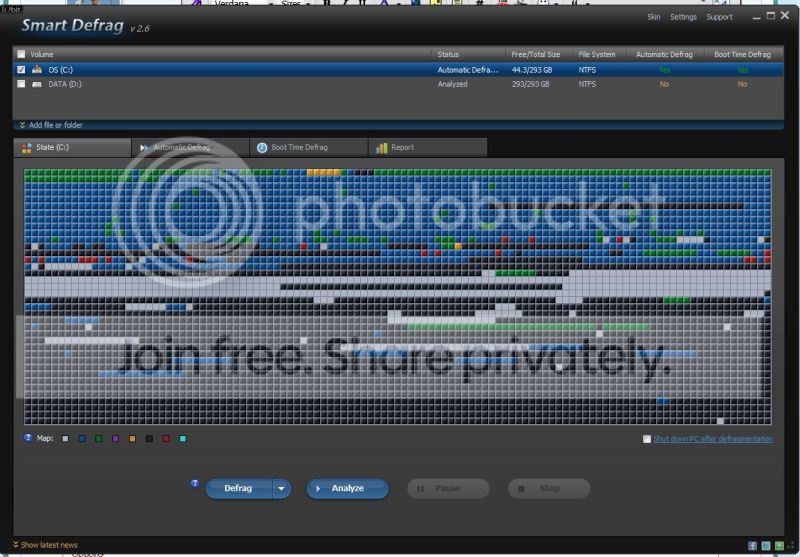Click the Automatic Defra... status of OS (C:)
The width and height of the screenshot is (800, 557).
point(467,70)
